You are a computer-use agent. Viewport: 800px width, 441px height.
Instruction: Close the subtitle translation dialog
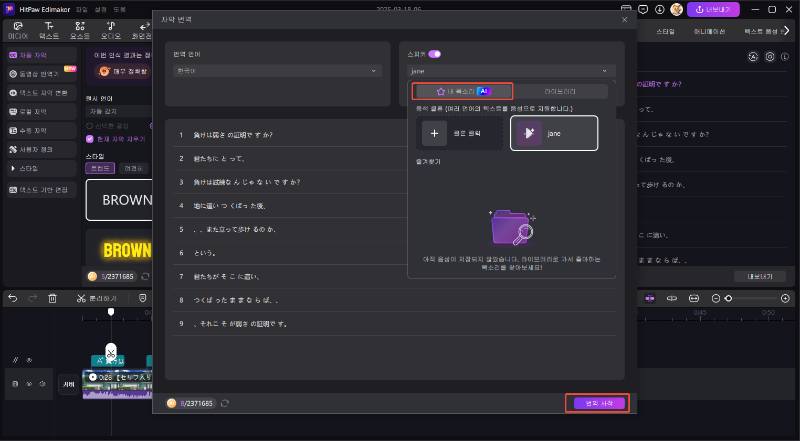tap(624, 19)
